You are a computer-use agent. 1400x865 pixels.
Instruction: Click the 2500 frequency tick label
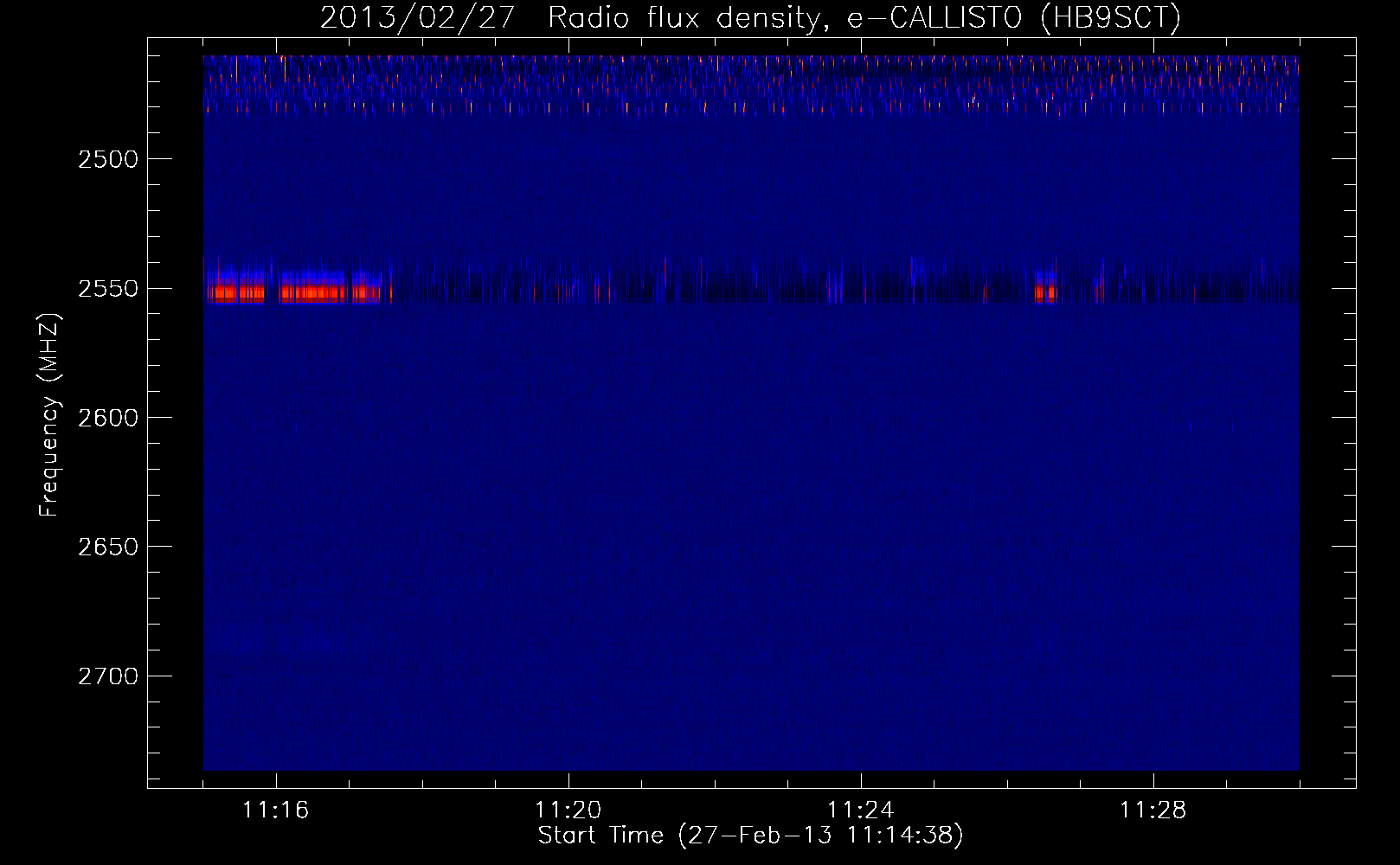(108, 159)
